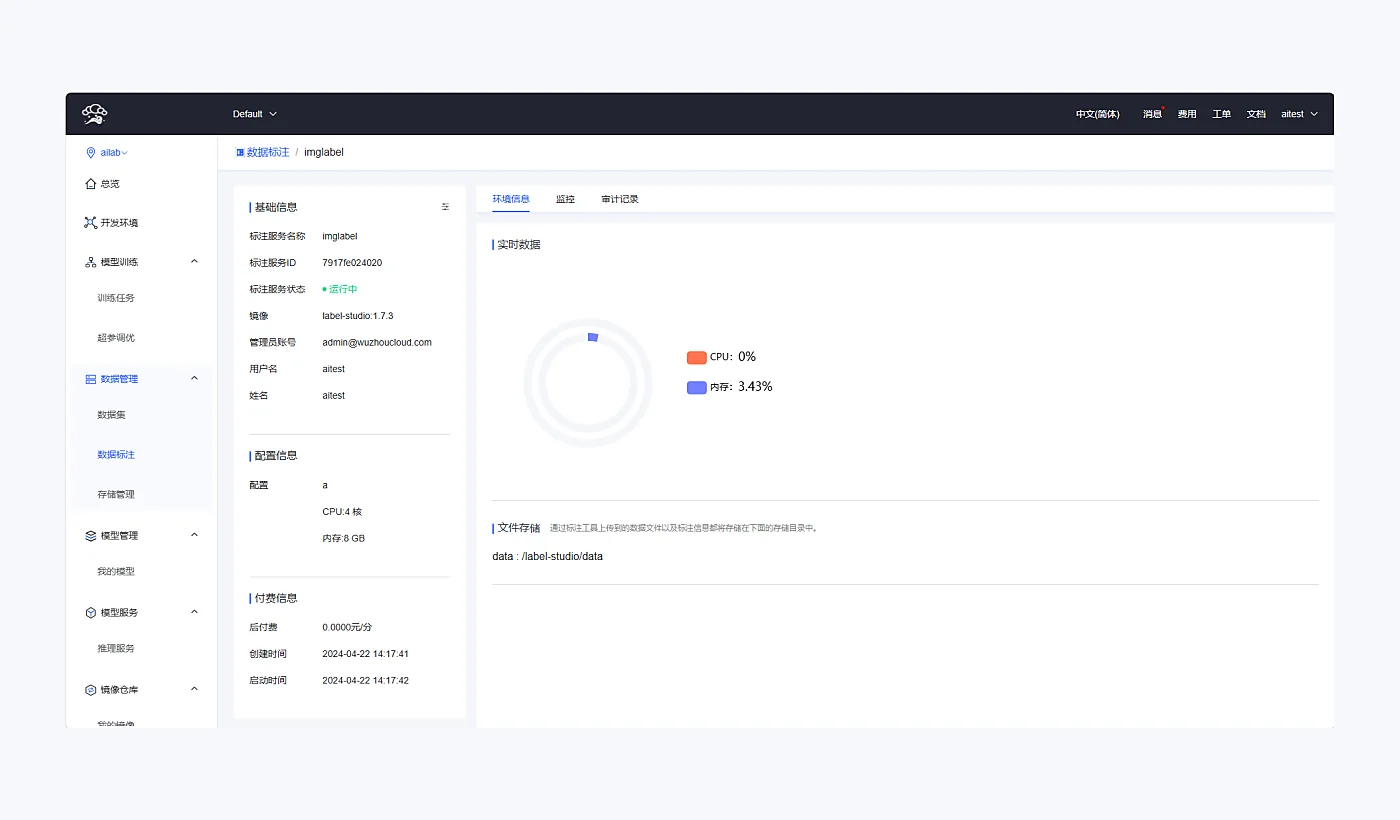
Task: Click the CPU usage value 0%
Action: click(747, 357)
